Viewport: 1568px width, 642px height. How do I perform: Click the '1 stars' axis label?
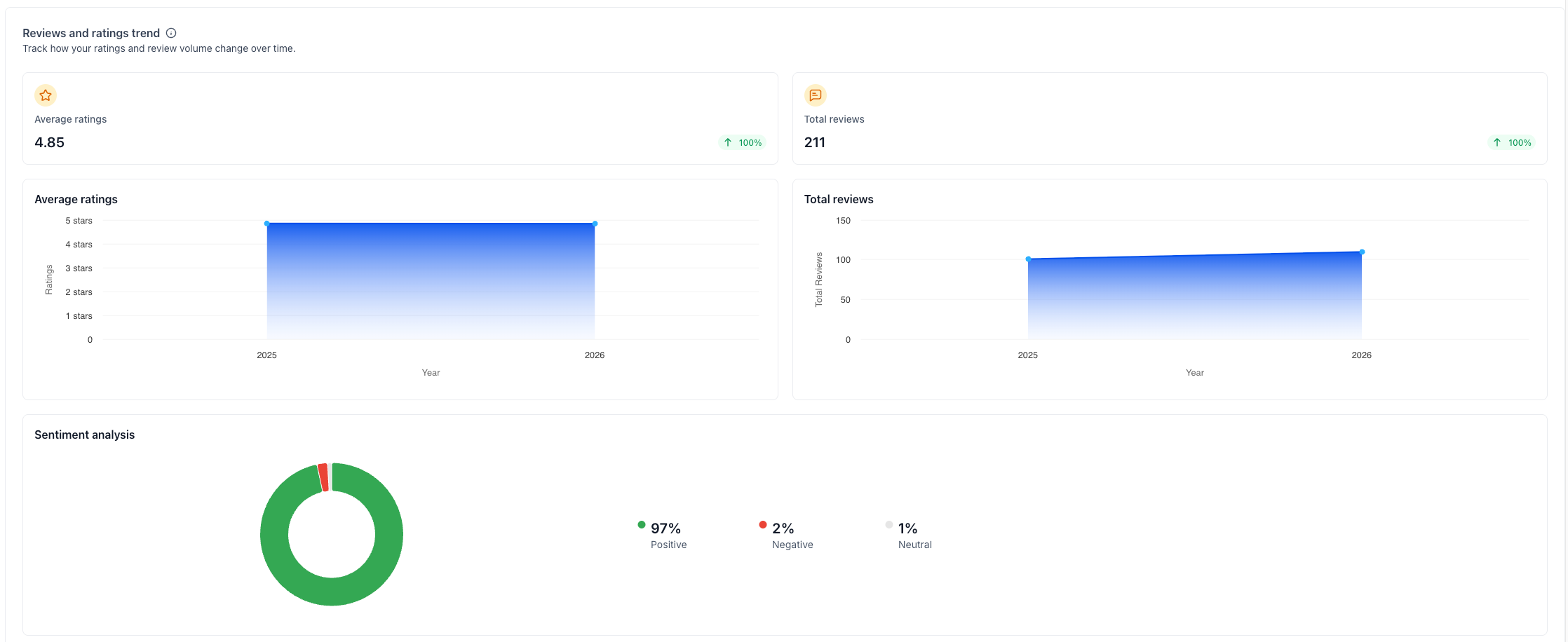[x=79, y=316]
